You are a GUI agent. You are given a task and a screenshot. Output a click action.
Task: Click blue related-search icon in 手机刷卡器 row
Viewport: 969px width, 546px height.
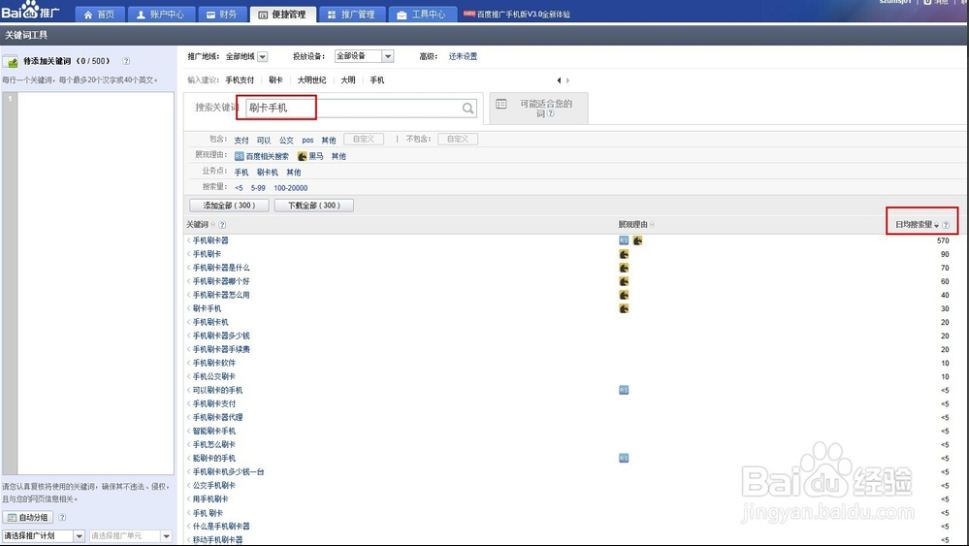coord(624,240)
